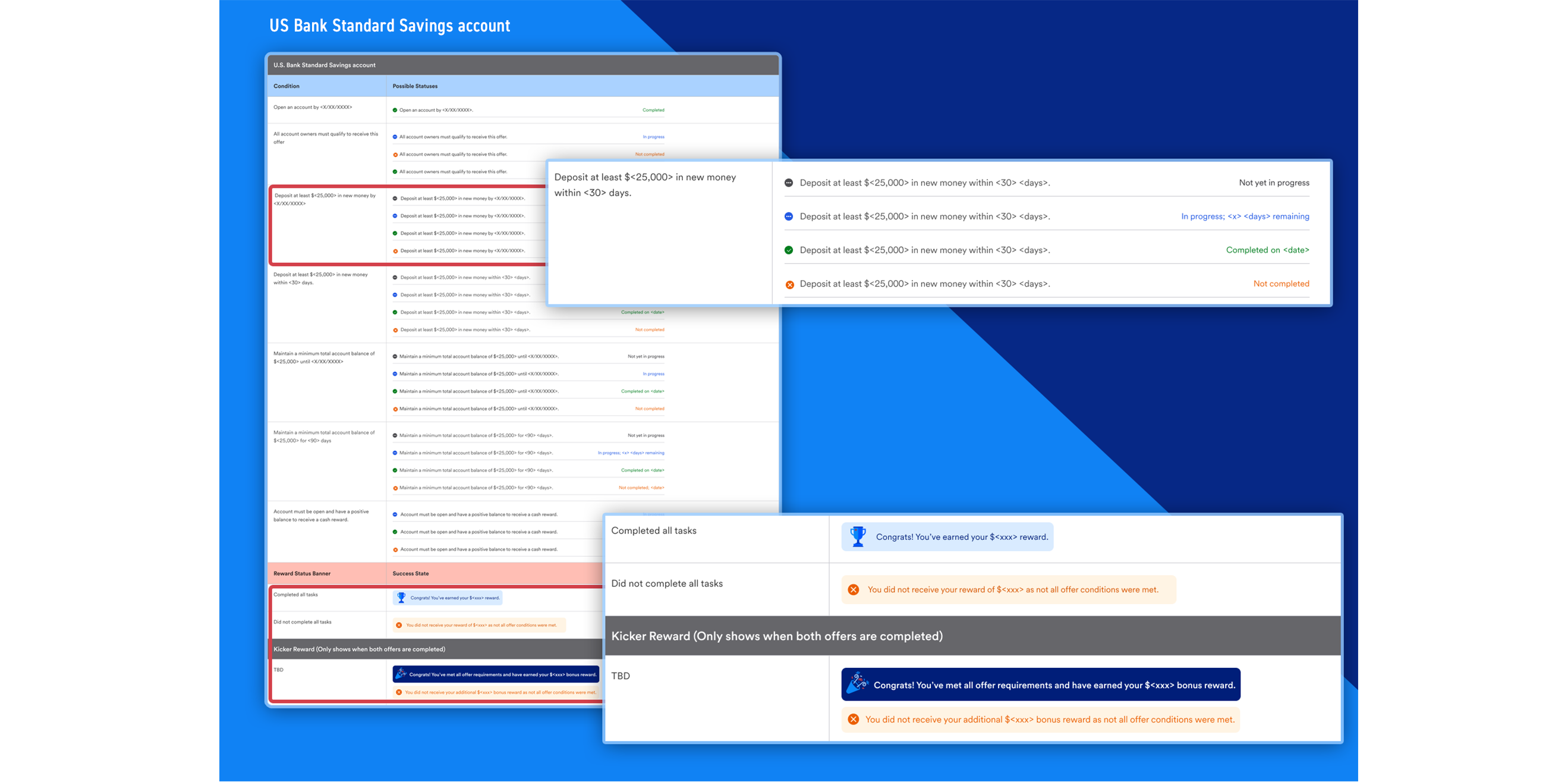This screenshot has width=1568, height=782.
Task: Click the blue icon in the 'Maintain ... until <X/XX/XXXX>' In progress row
Action: click(x=395, y=374)
